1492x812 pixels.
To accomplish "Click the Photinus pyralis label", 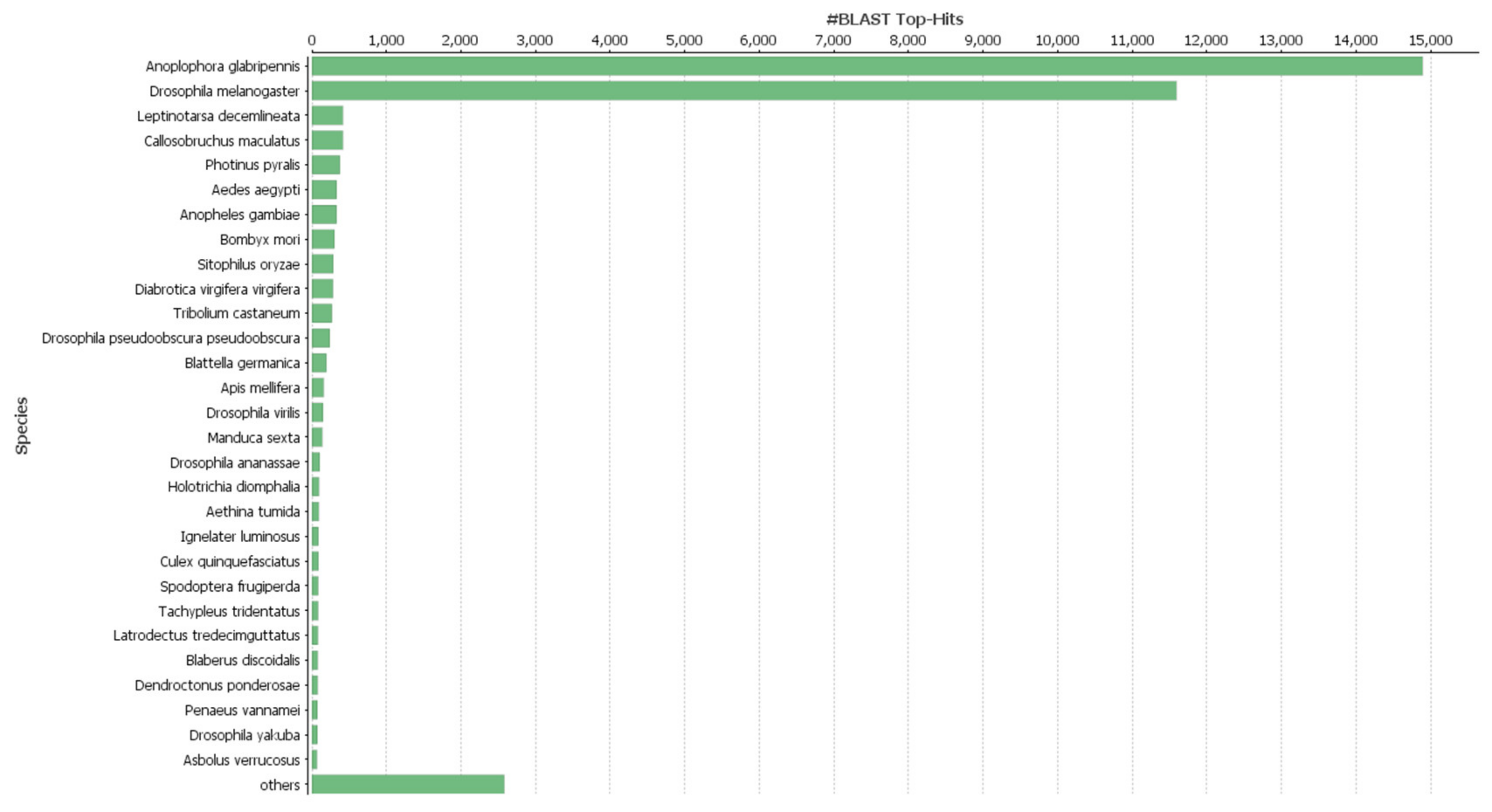I will point(252,165).
